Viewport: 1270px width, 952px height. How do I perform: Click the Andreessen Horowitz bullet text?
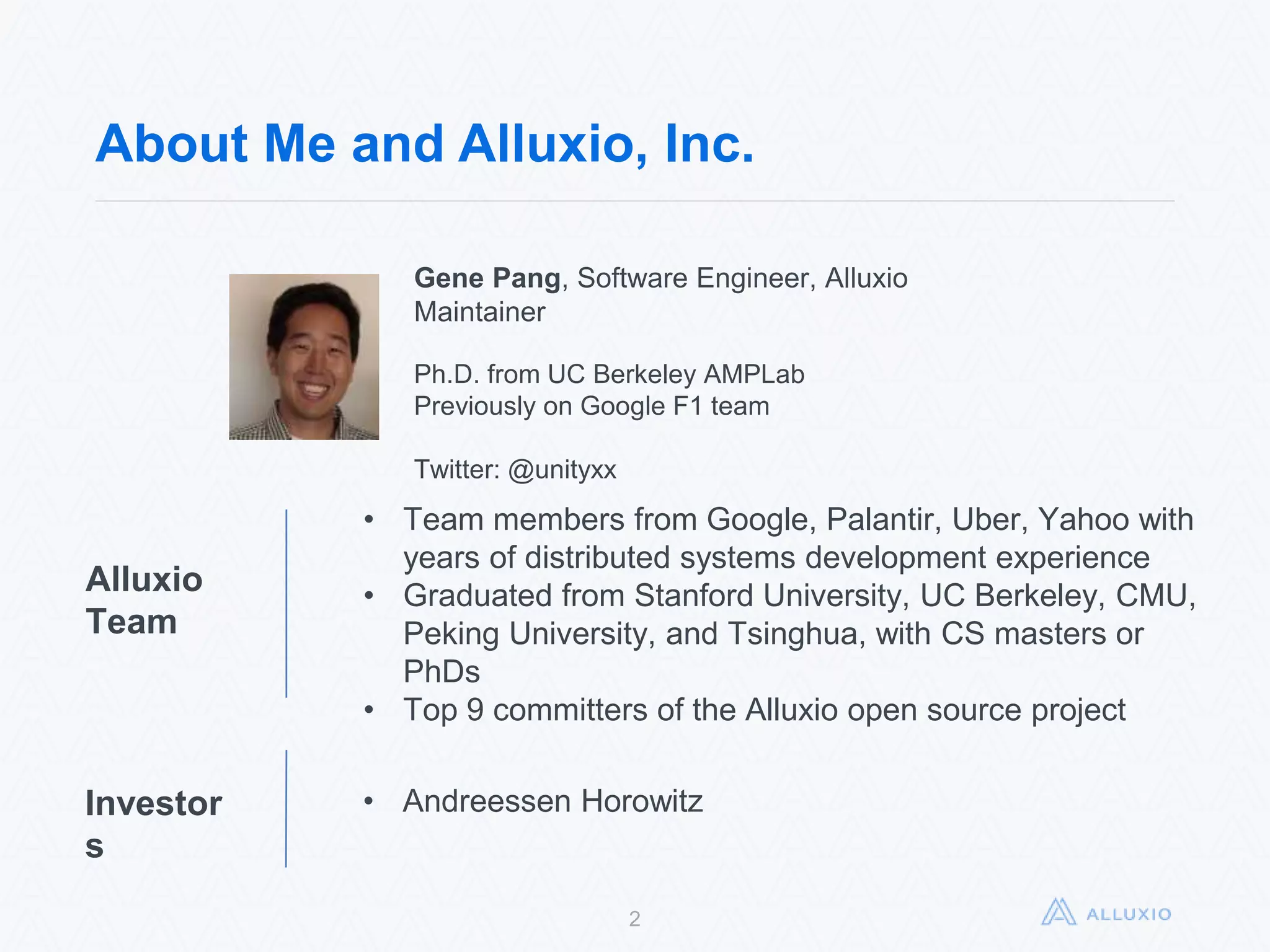point(553,801)
